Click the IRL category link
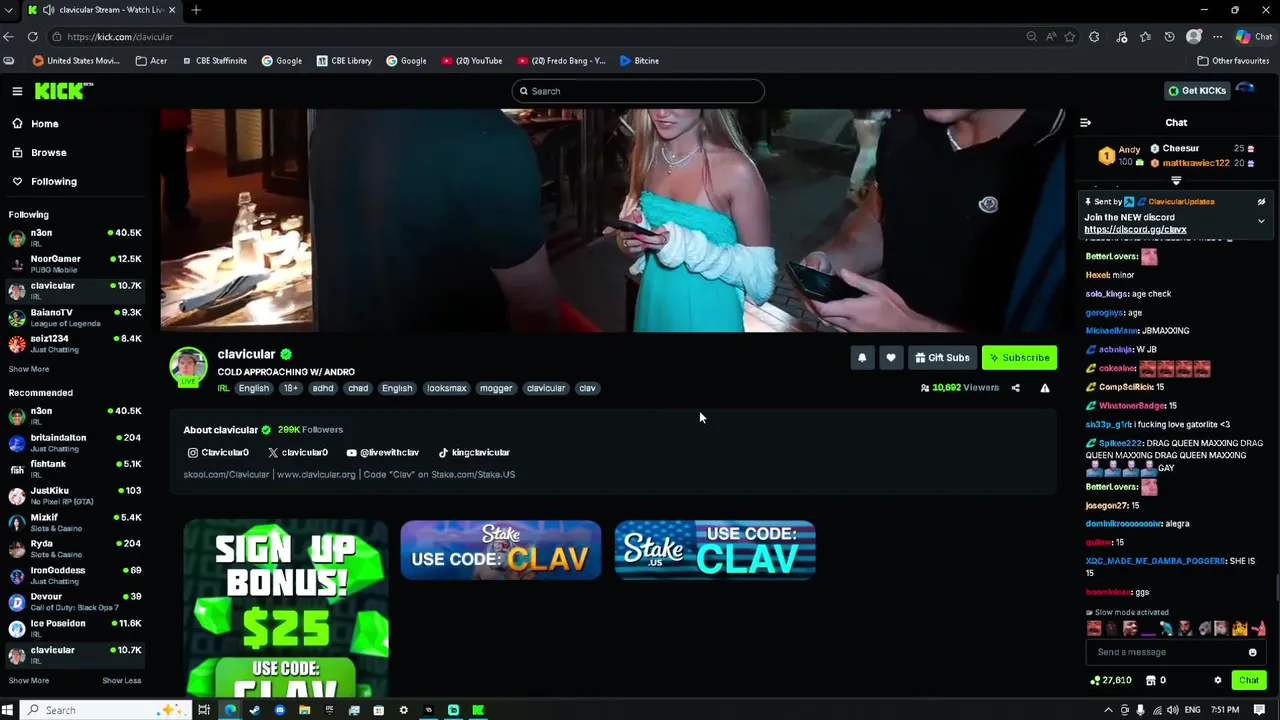The width and height of the screenshot is (1280, 720). (224, 388)
